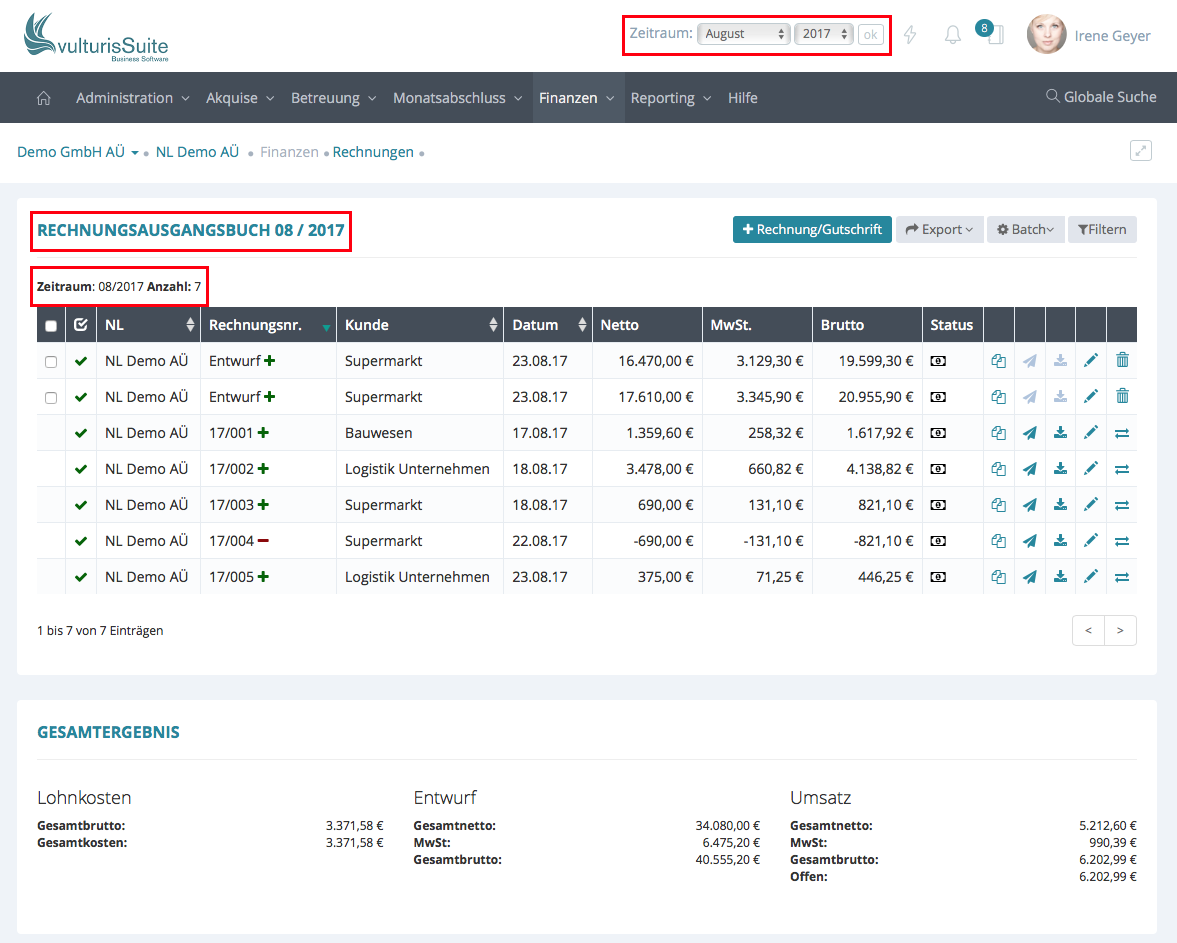Viewport: 1177px width, 943px height.
Task: Click the Rechnung/Gutschrift button
Action: tap(812, 230)
